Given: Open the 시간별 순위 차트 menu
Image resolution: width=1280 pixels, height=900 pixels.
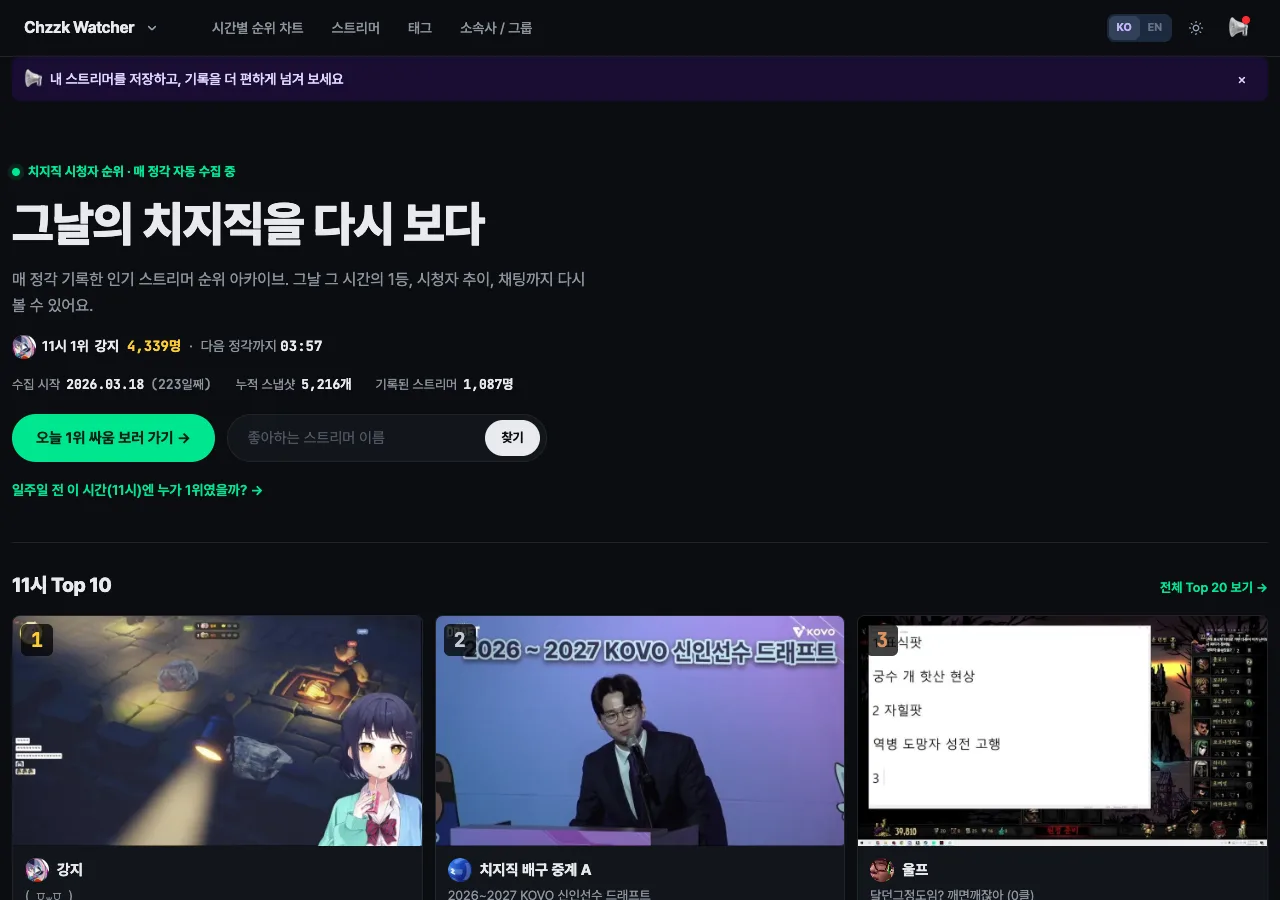Looking at the screenshot, I should click(x=258, y=28).
